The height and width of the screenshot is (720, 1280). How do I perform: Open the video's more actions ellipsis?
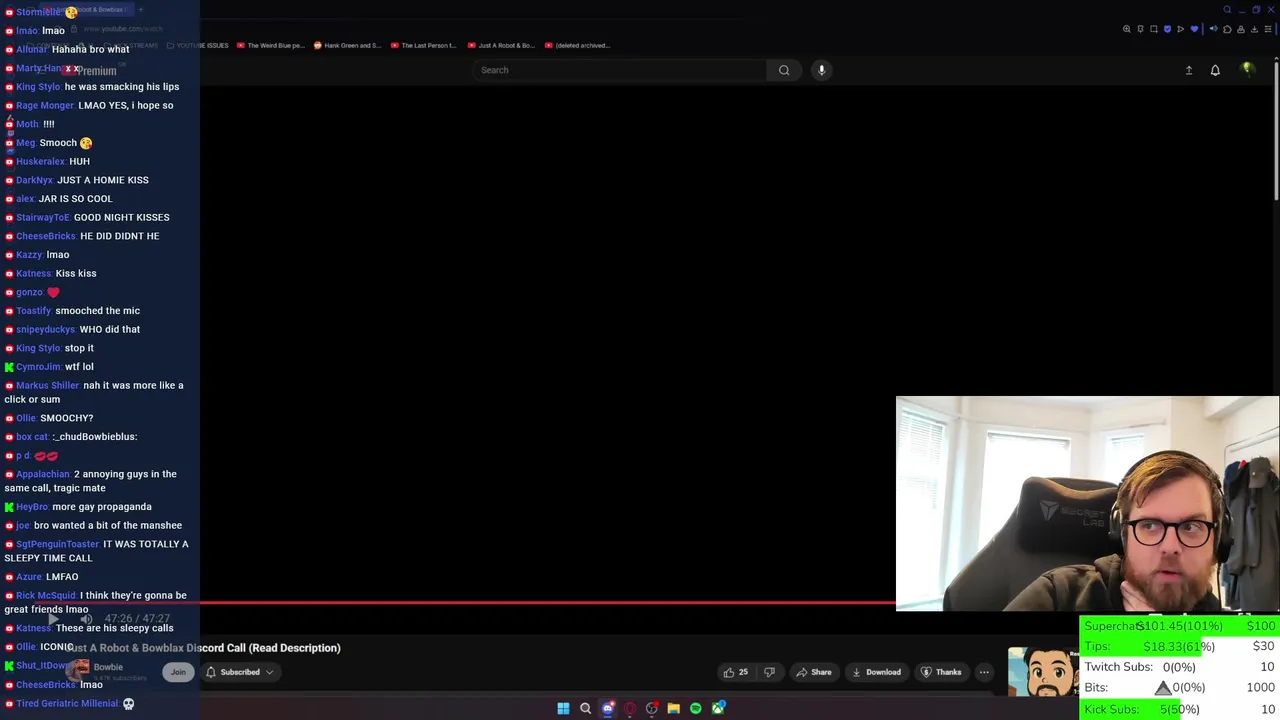[x=984, y=672]
